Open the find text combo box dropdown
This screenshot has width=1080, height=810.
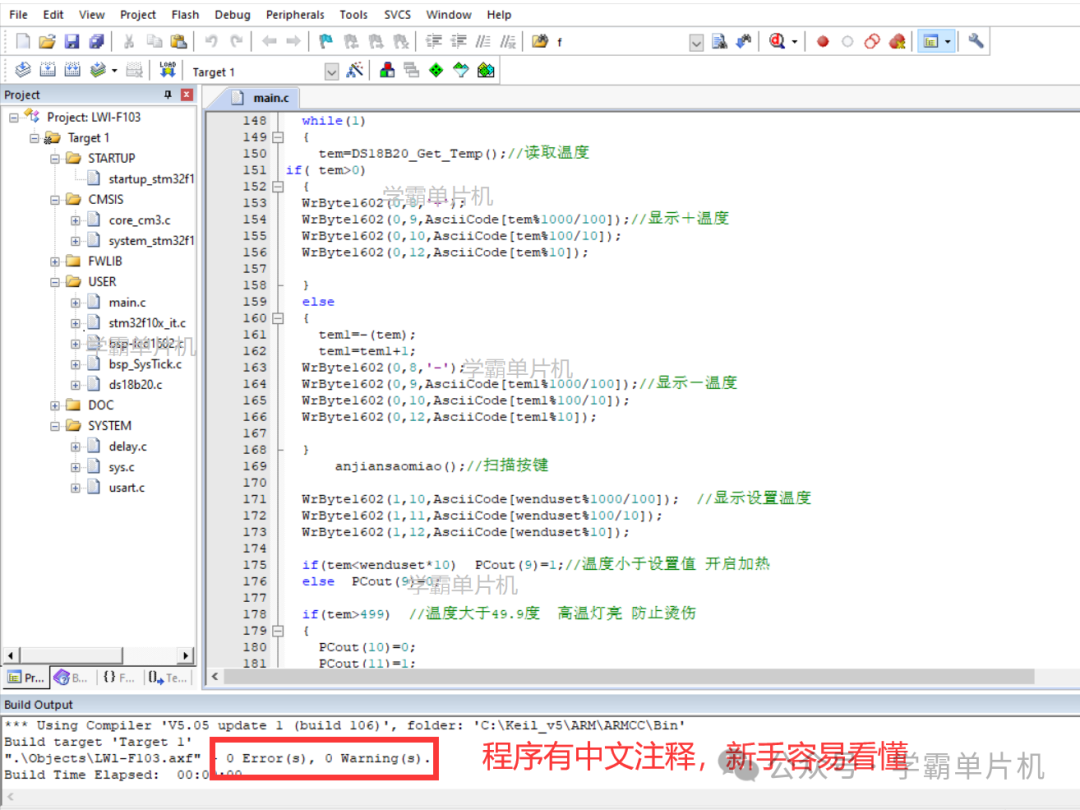pos(696,43)
